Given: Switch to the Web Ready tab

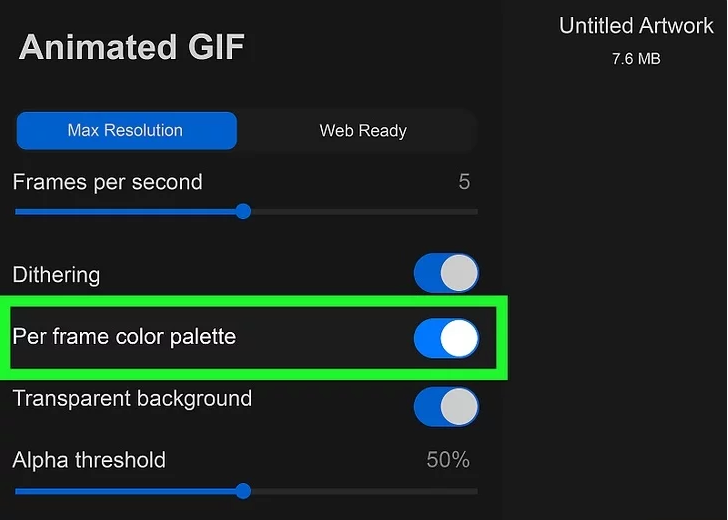Looking at the screenshot, I should (362, 130).
